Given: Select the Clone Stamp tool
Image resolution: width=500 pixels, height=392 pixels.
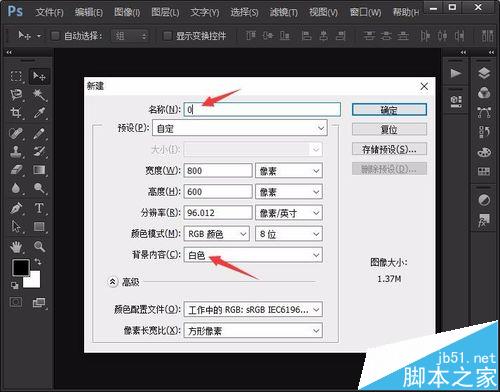Looking at the screenshot, I should click(16, 152).
